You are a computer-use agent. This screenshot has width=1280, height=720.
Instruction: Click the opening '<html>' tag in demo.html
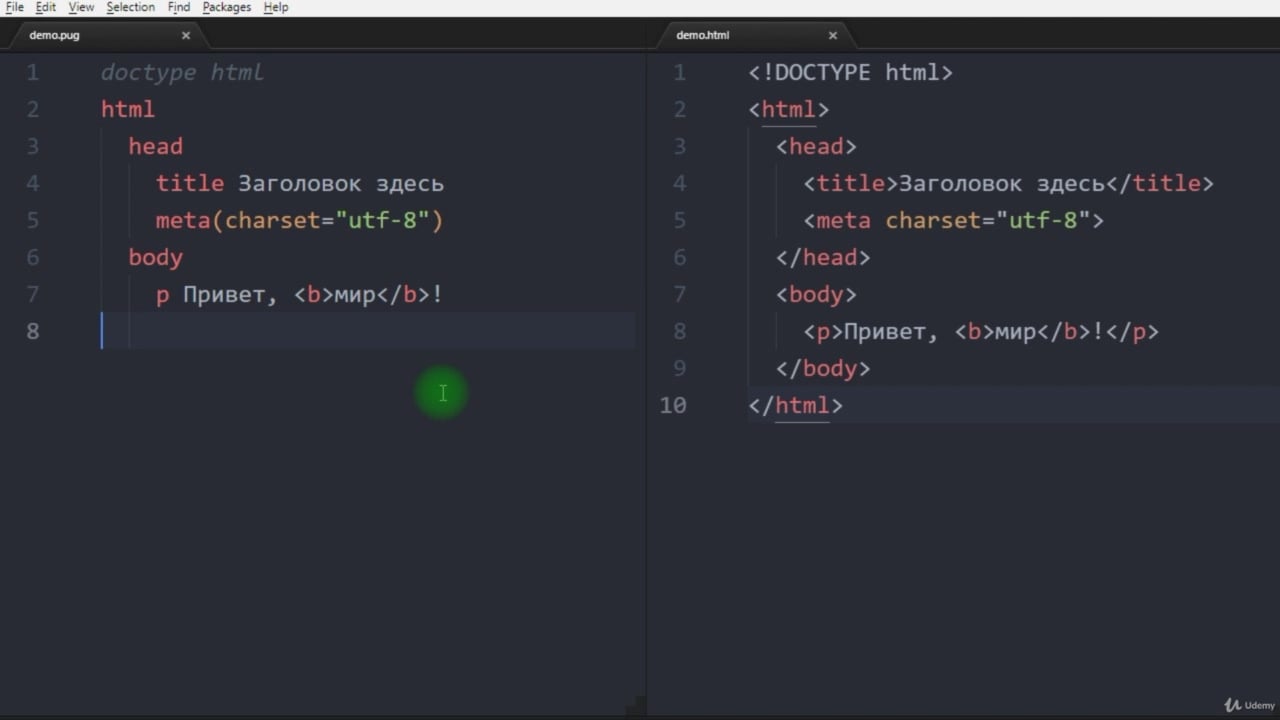(789, 110)
